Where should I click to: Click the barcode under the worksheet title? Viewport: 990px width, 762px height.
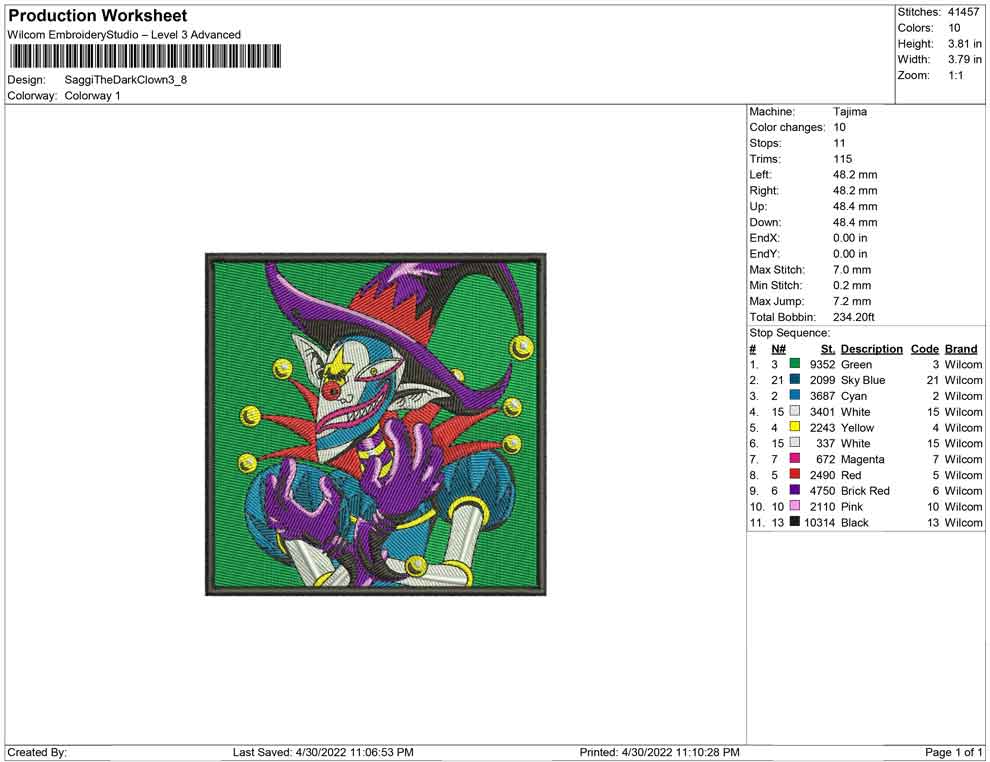(145, 56)
